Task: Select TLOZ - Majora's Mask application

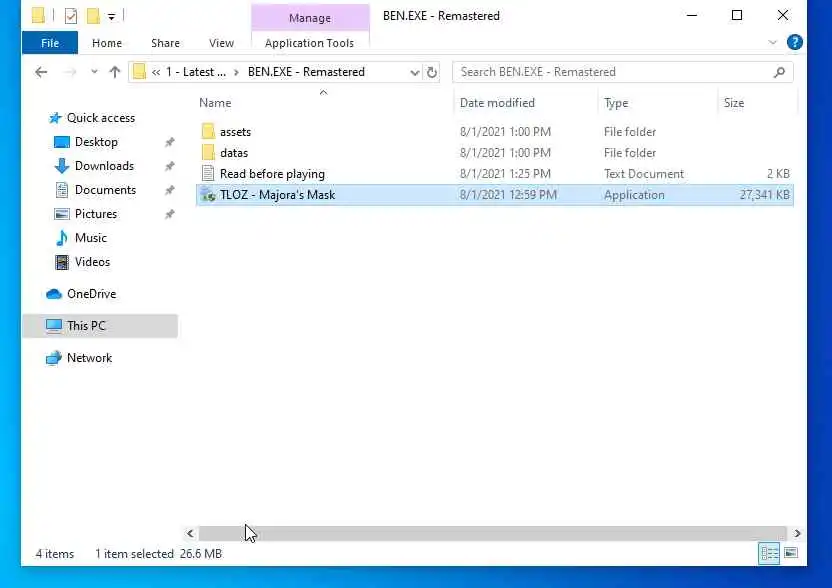Action: coord(495,195)
